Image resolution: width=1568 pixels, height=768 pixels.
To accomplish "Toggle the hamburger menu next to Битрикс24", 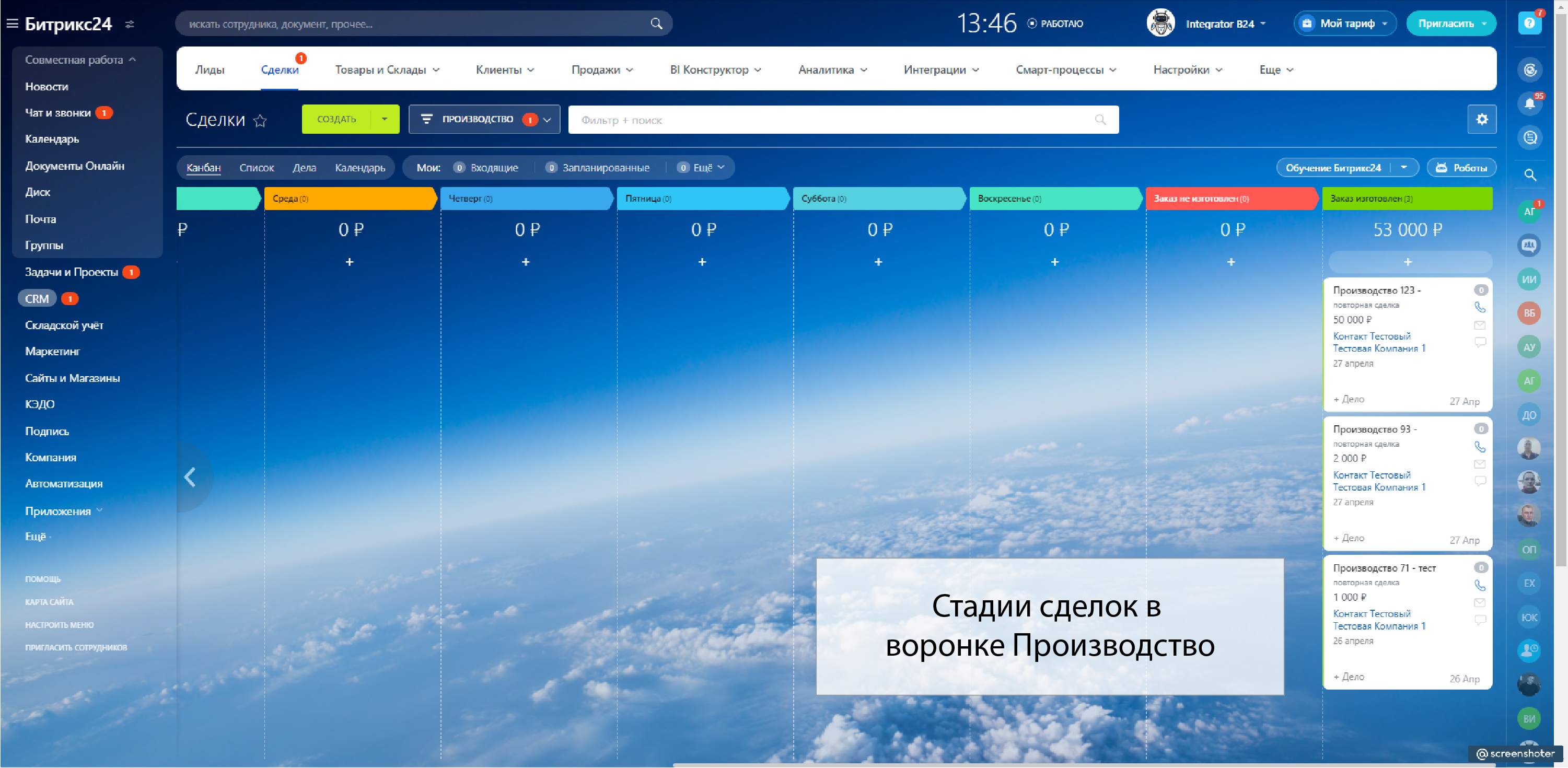I will point(12,24).
